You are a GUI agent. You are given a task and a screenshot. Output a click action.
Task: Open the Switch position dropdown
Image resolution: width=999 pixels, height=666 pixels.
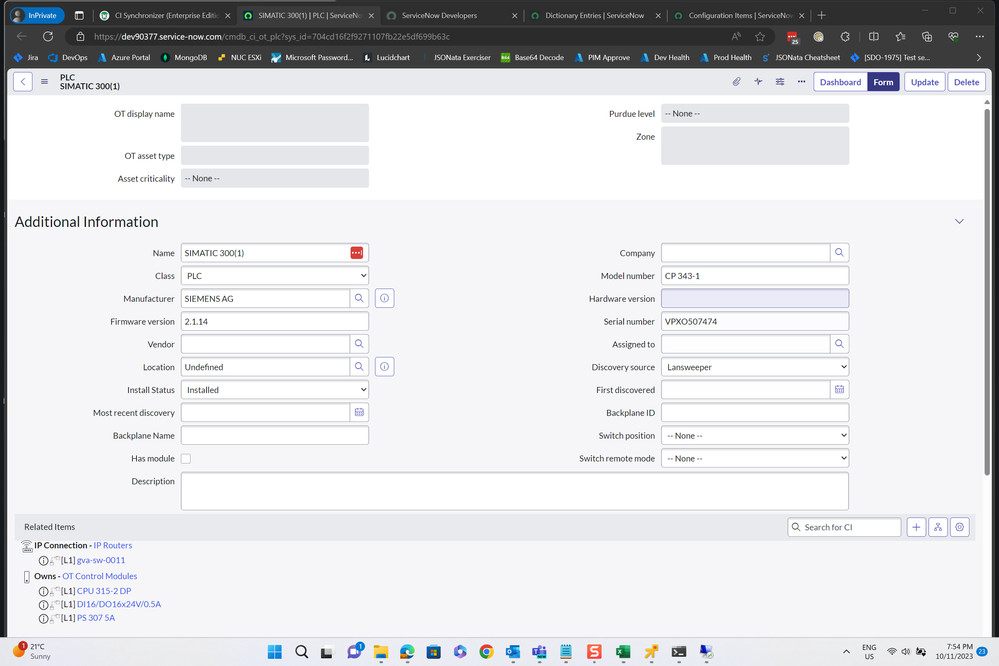(x=755, y=436)
